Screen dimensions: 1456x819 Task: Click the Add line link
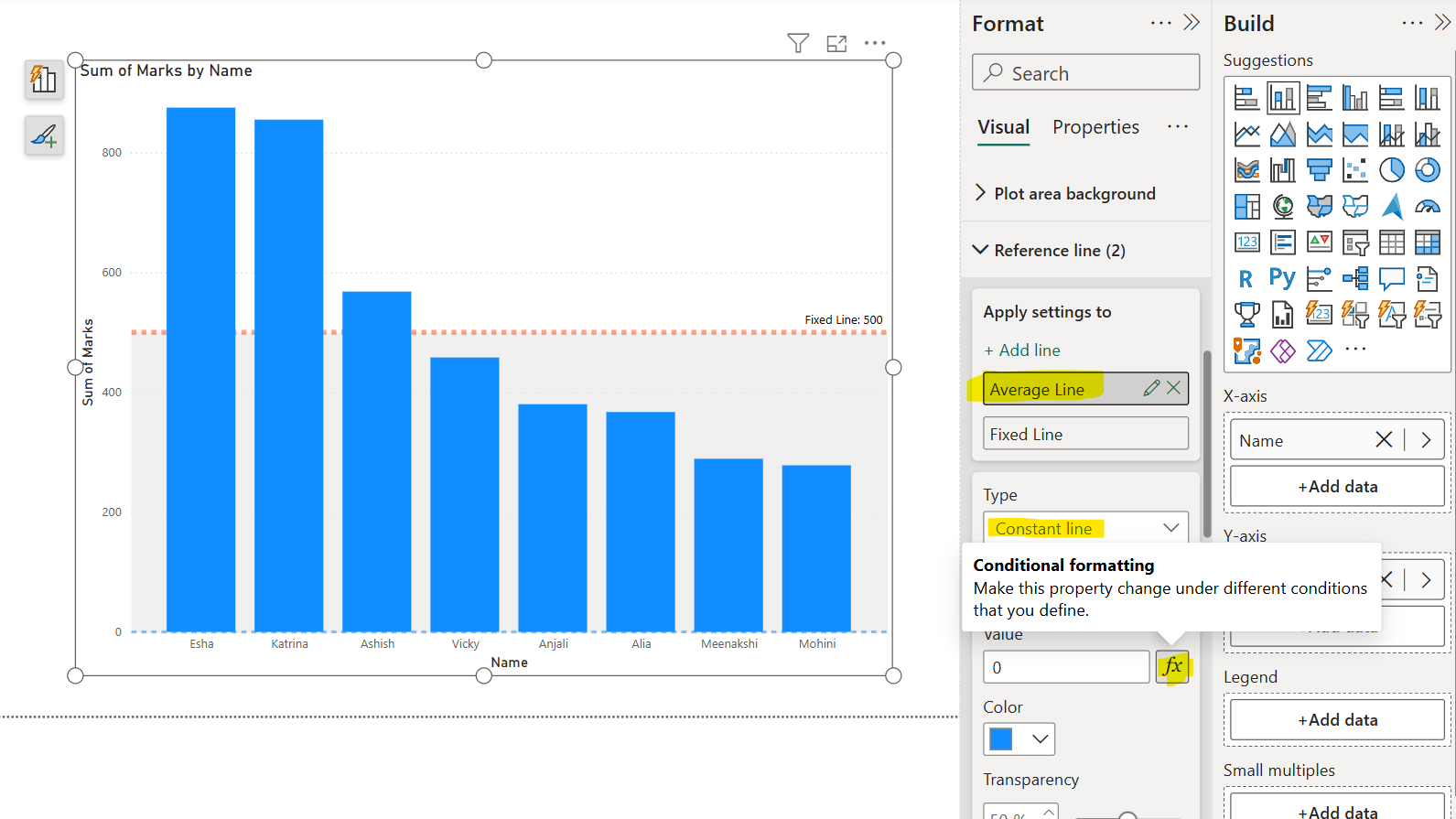point(1022,350)
